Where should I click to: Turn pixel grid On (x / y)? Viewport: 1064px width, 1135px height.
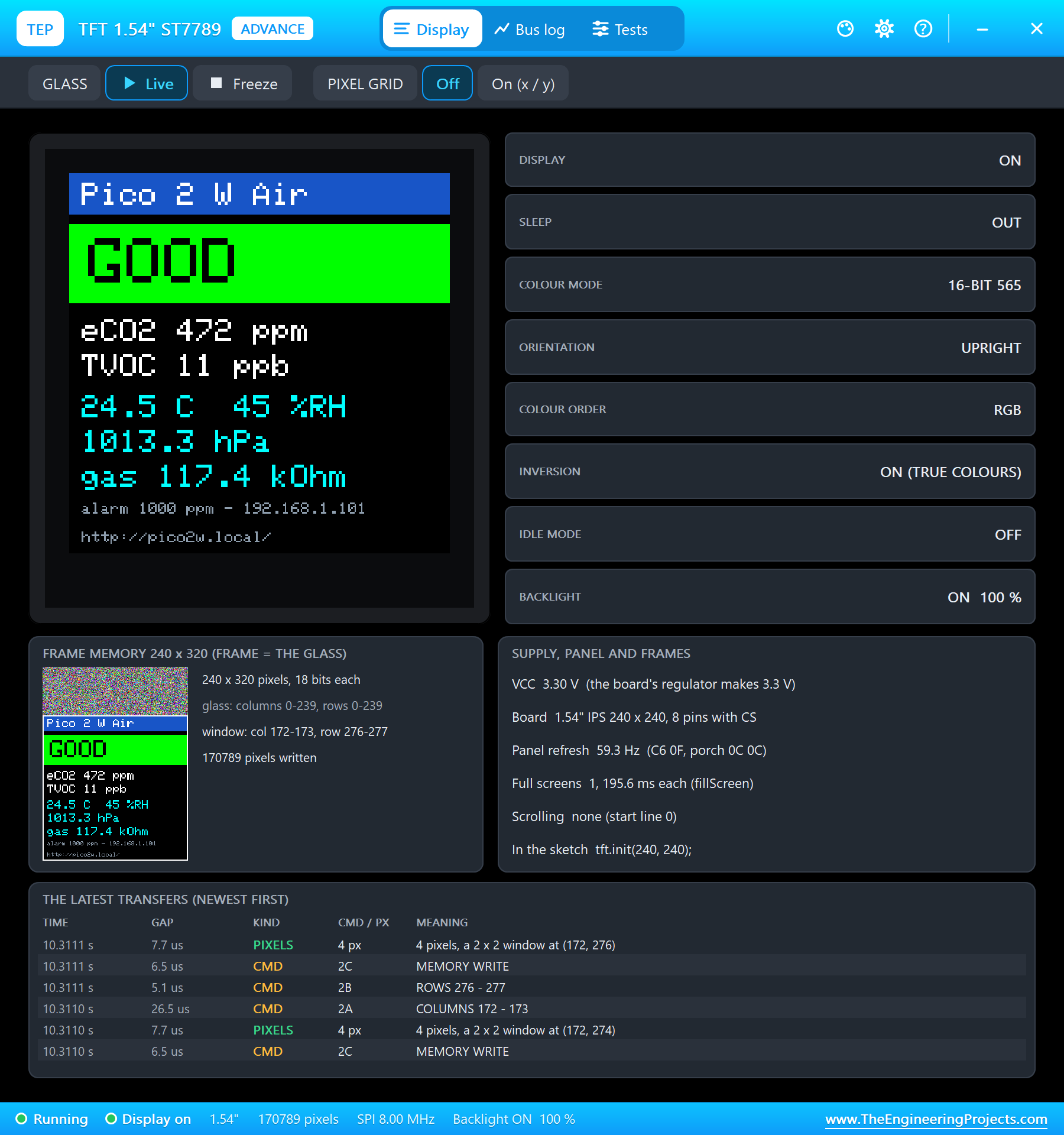(x=523, y=83)
